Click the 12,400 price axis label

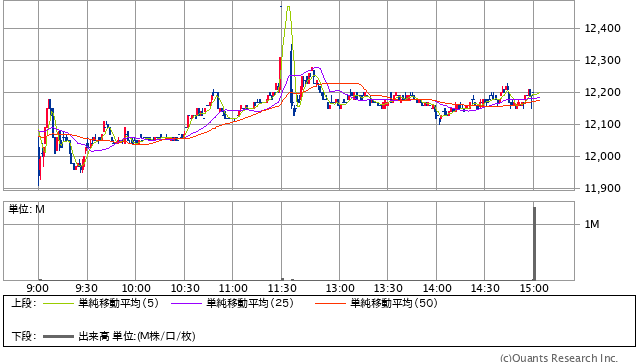(602, 28)
